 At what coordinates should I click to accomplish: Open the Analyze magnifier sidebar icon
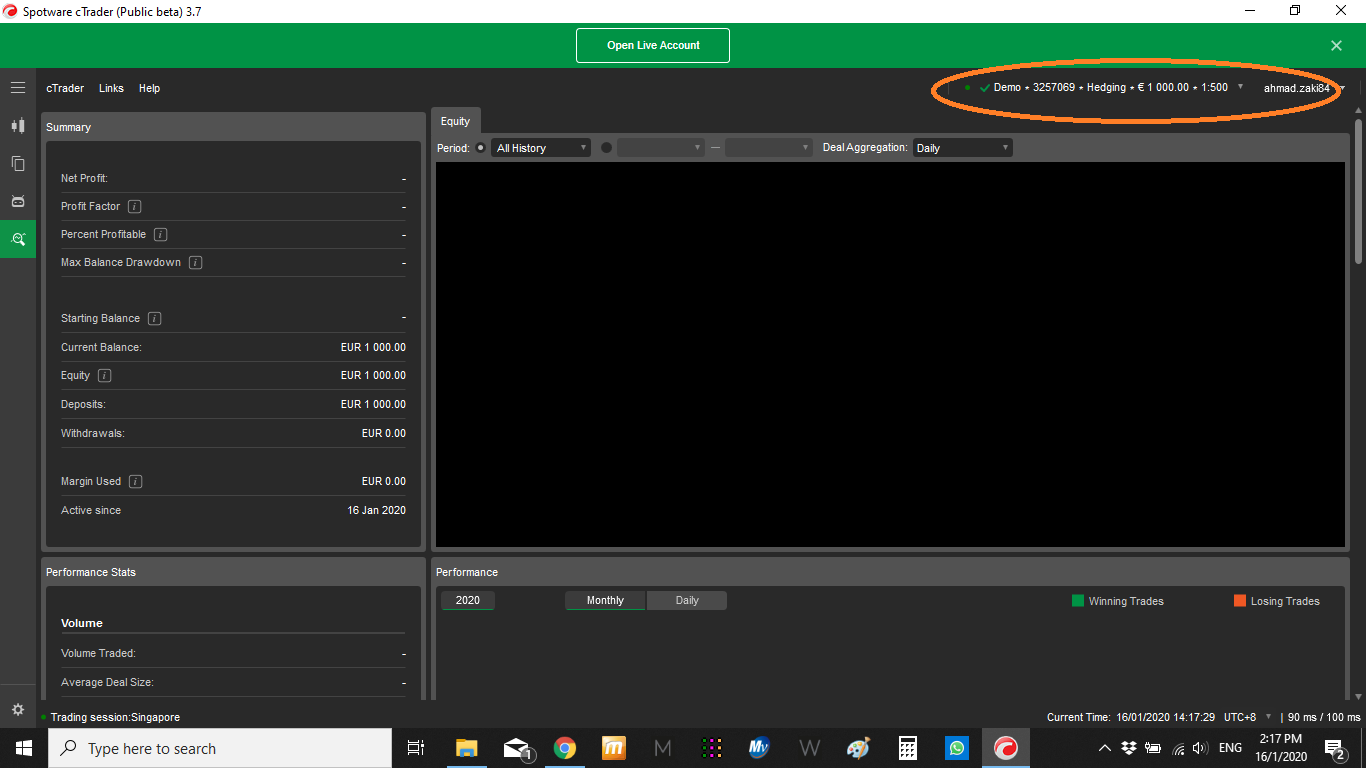(x=18, y=239)
